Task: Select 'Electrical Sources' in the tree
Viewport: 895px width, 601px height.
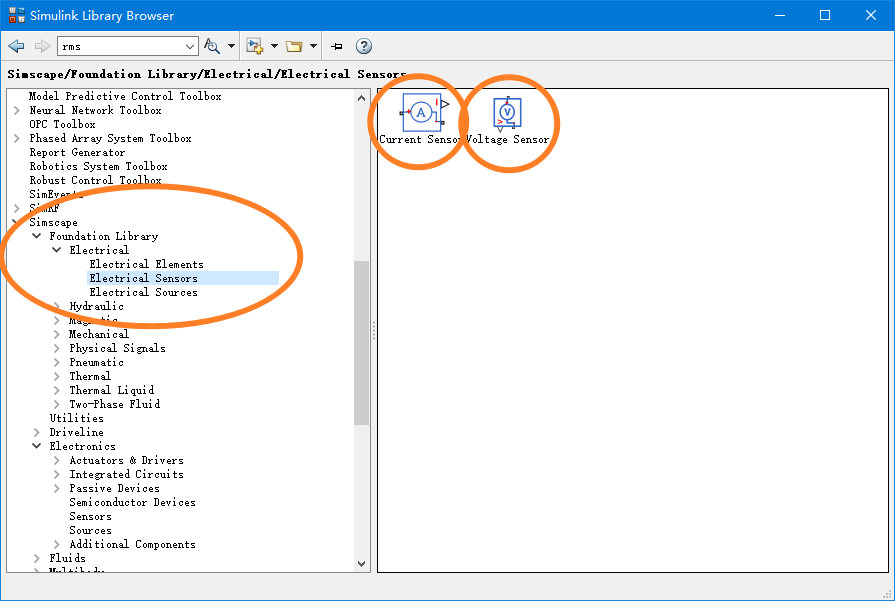Action: pos(143,292)
